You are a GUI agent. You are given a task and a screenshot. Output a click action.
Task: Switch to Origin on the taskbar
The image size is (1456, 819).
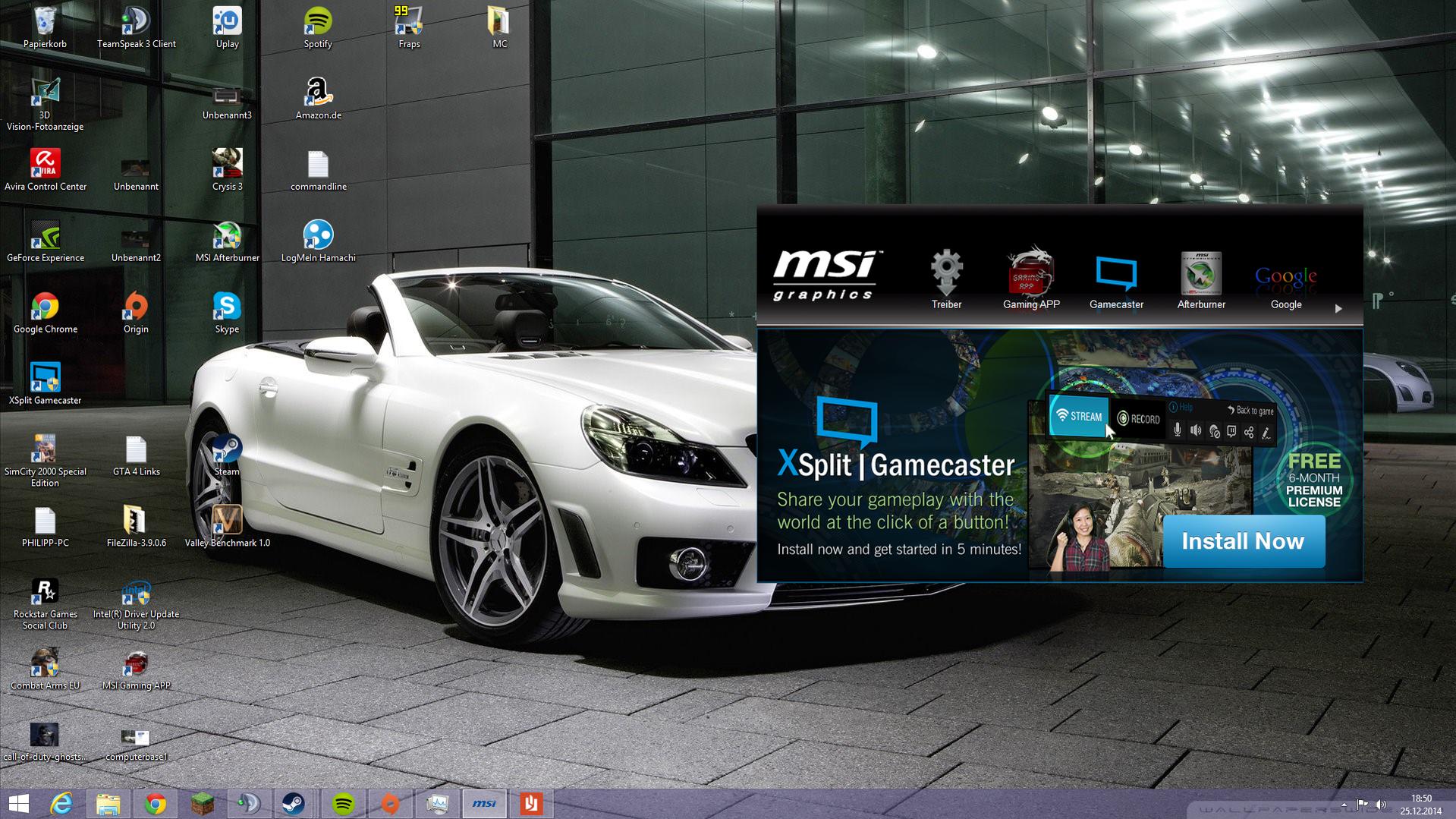click(x=391, y=804)
